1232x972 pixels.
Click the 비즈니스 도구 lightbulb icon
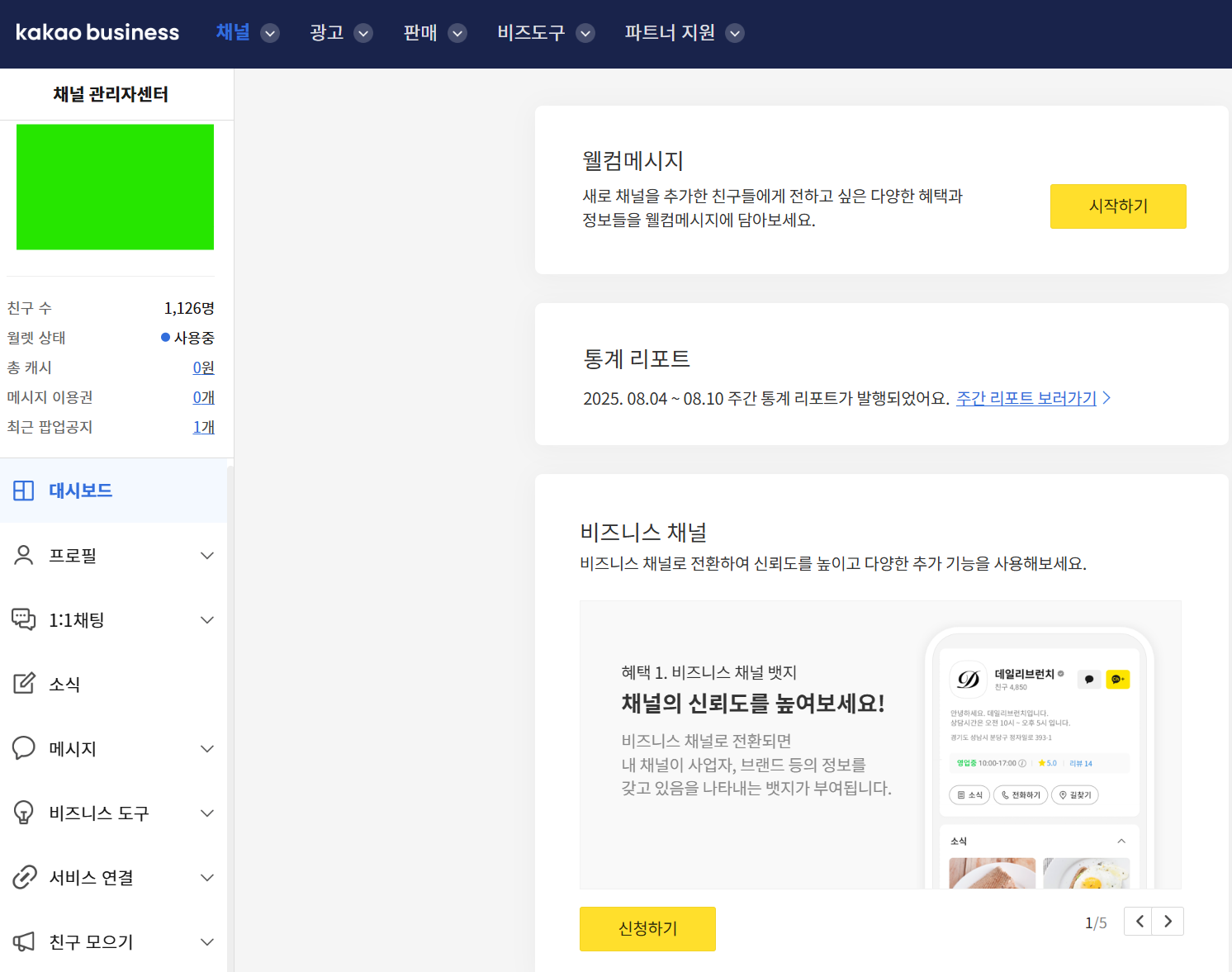tap(24, 813)
